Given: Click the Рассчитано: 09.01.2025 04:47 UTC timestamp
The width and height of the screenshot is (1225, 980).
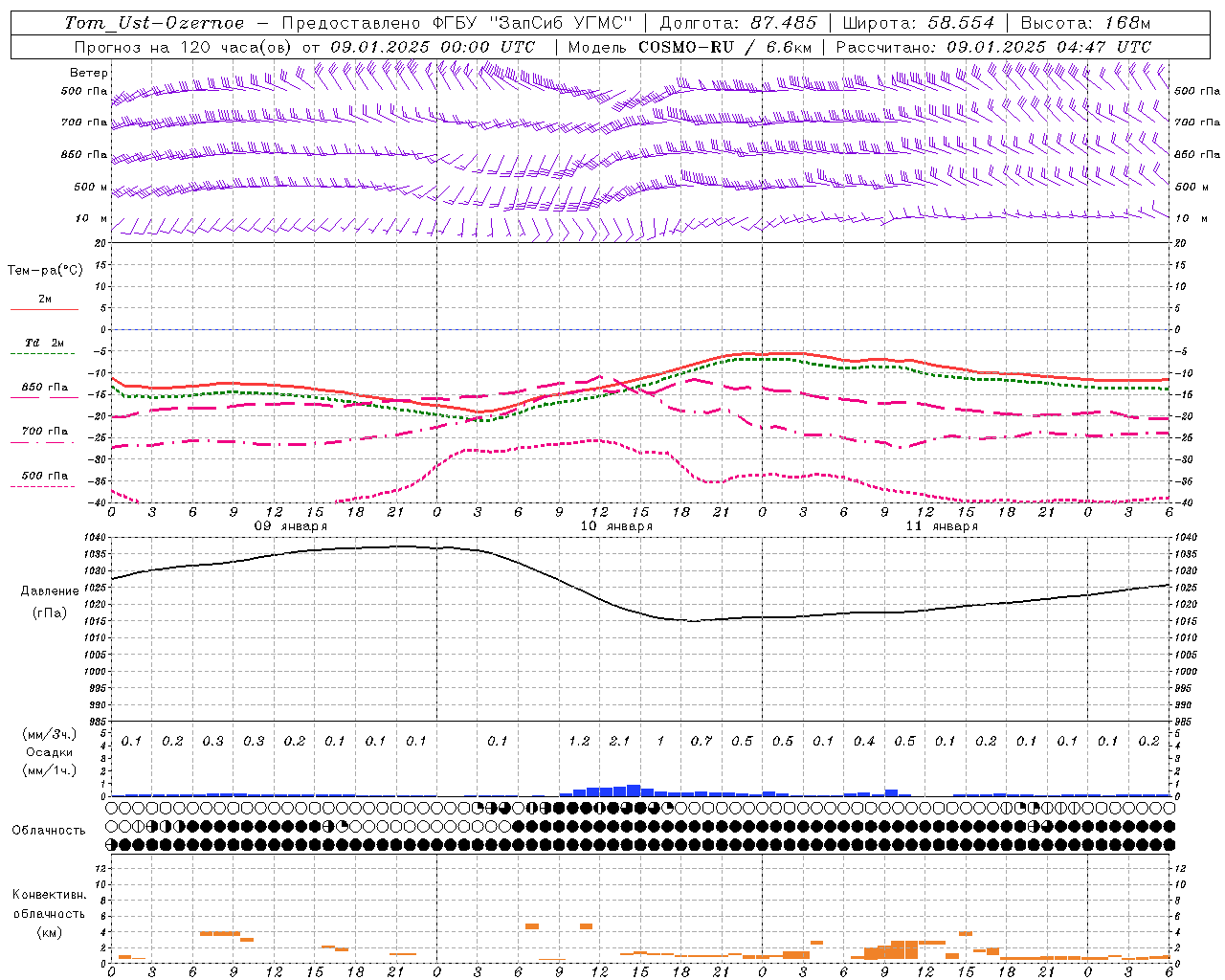Looking at the screenshot, I should [993, 47].
